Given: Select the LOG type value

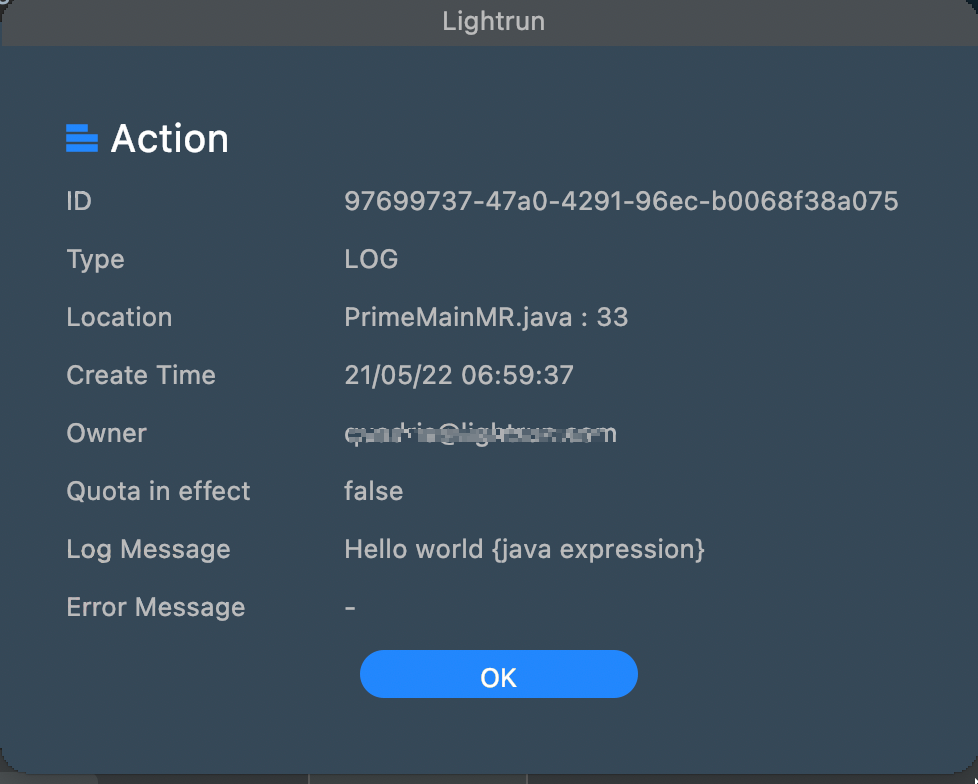Looking at the screenshot, I should pyautogui.click(x=371, y=259).
